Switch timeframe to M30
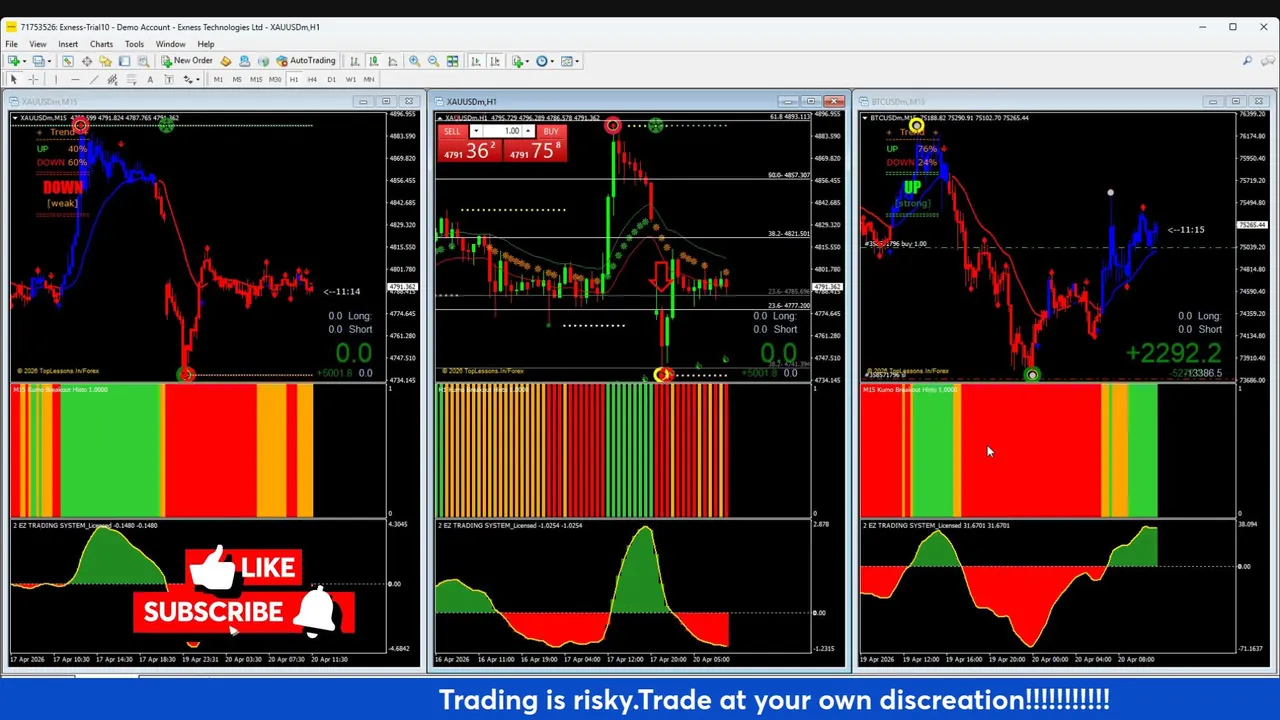 (275, 80)
